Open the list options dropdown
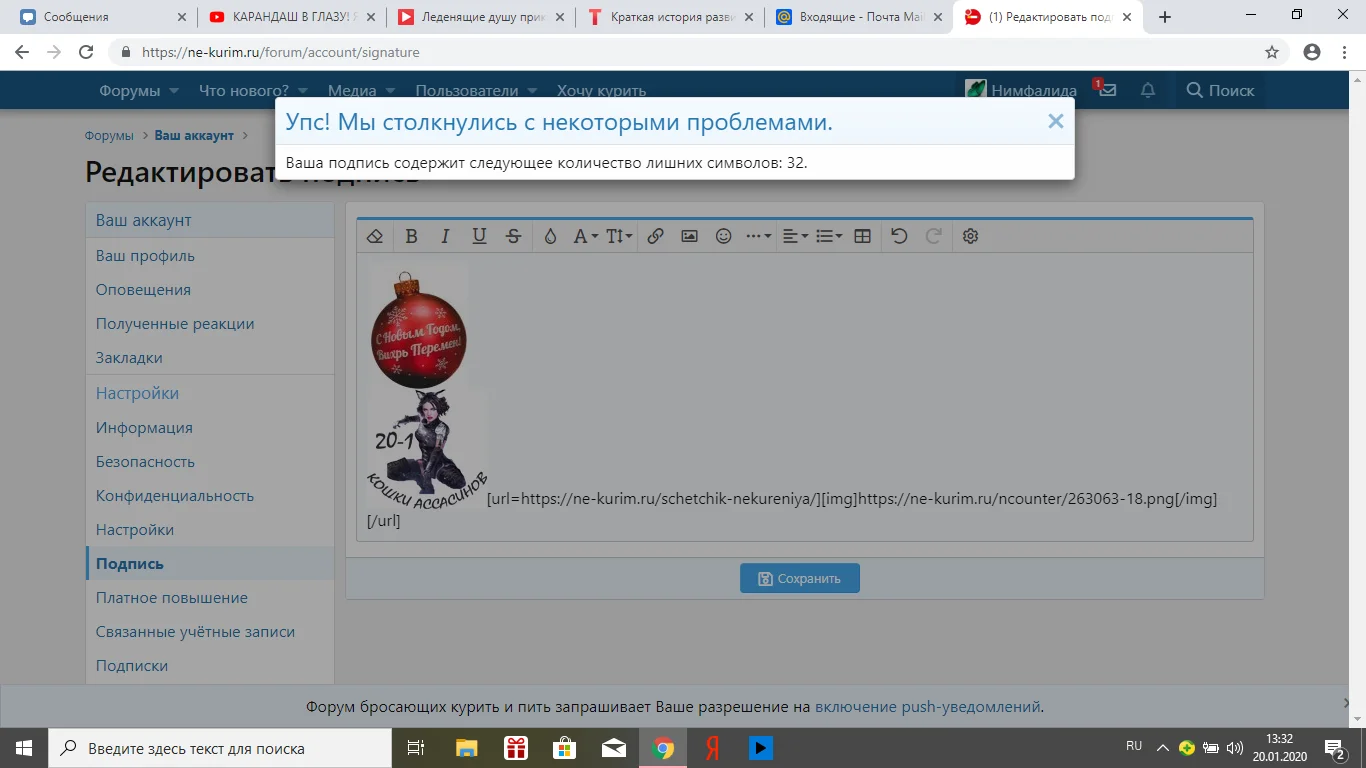 [x=828, y=236]
